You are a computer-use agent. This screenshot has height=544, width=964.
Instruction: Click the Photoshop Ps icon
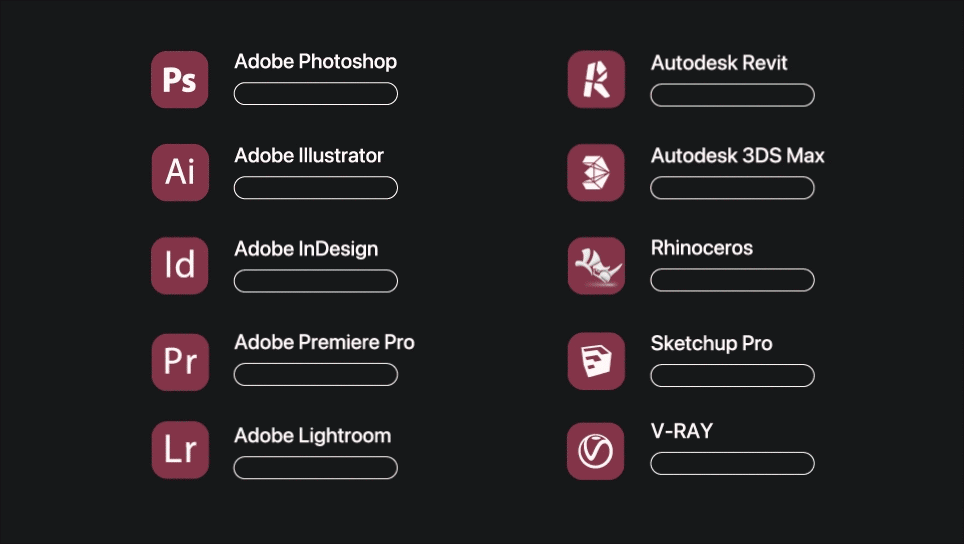click(x=180, y=79)
